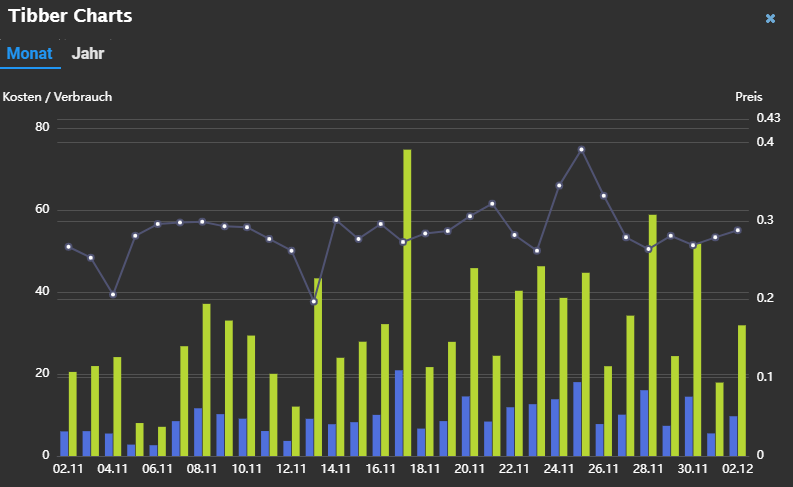Select the blue cost bar for 28.11
Viewport: 793px width, 487px height.
point(644,423)
